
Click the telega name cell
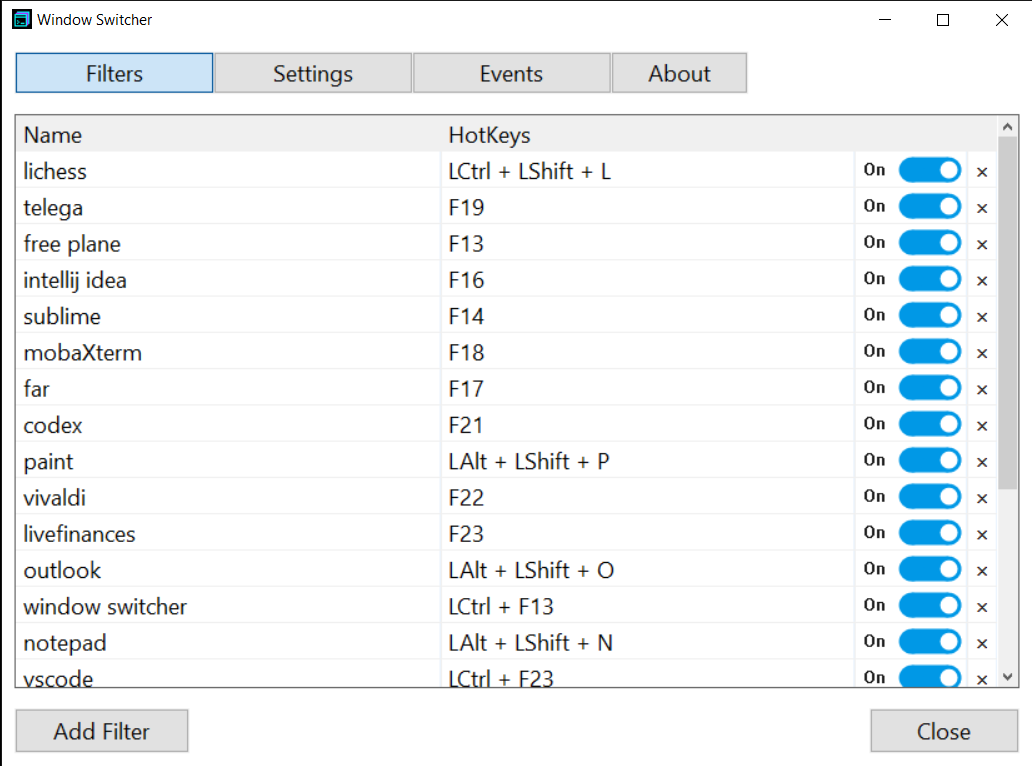click(228, 207)
